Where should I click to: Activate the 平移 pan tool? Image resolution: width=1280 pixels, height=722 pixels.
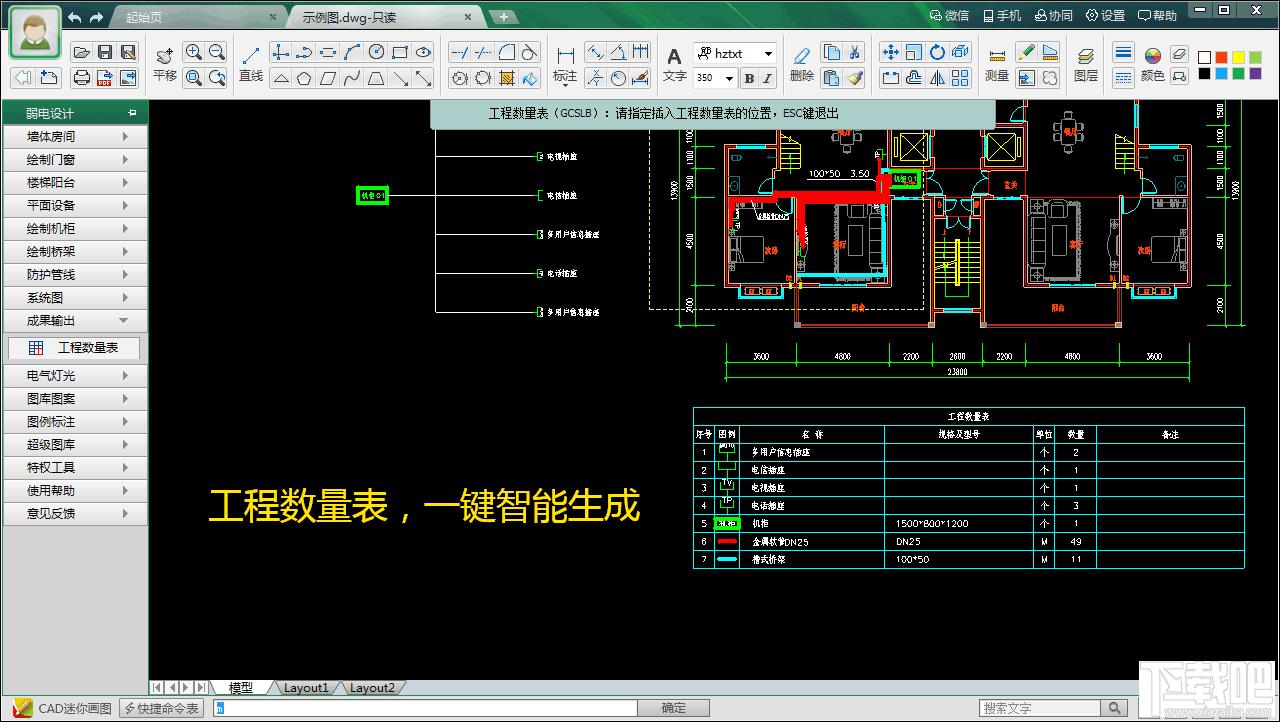click(x=165, y=64)
